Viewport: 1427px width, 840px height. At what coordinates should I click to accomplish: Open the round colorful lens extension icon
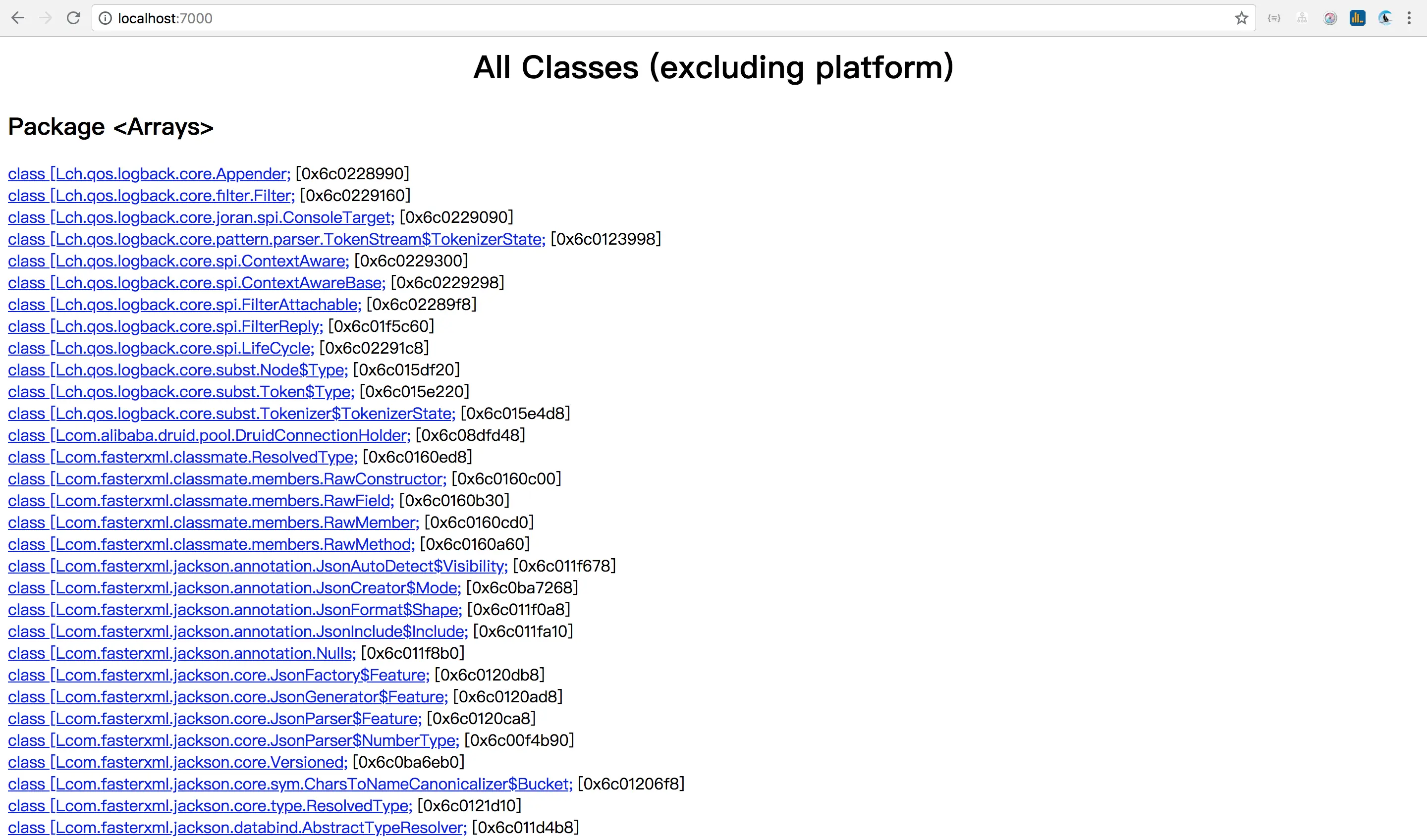point(1329,18)
